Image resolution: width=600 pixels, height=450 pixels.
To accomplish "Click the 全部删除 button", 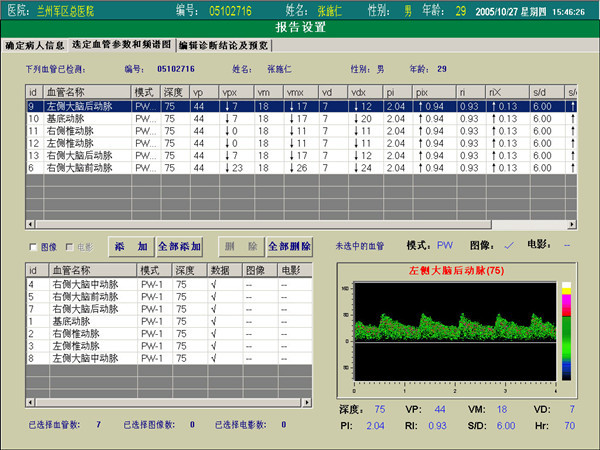I will click(289, 246).
